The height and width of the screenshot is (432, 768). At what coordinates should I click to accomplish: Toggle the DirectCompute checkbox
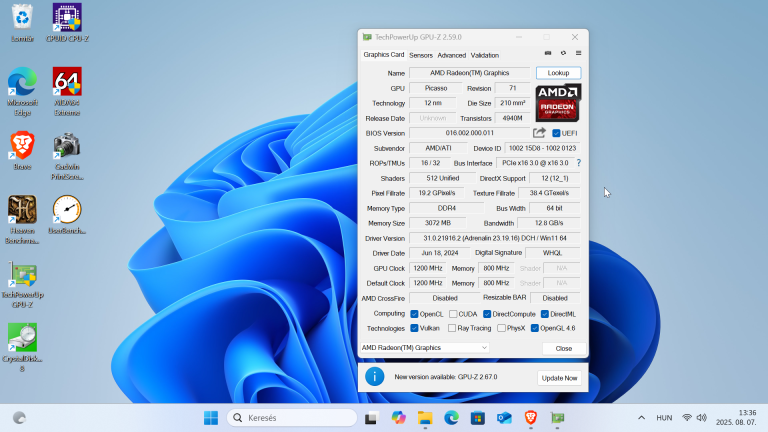(487, 314)
